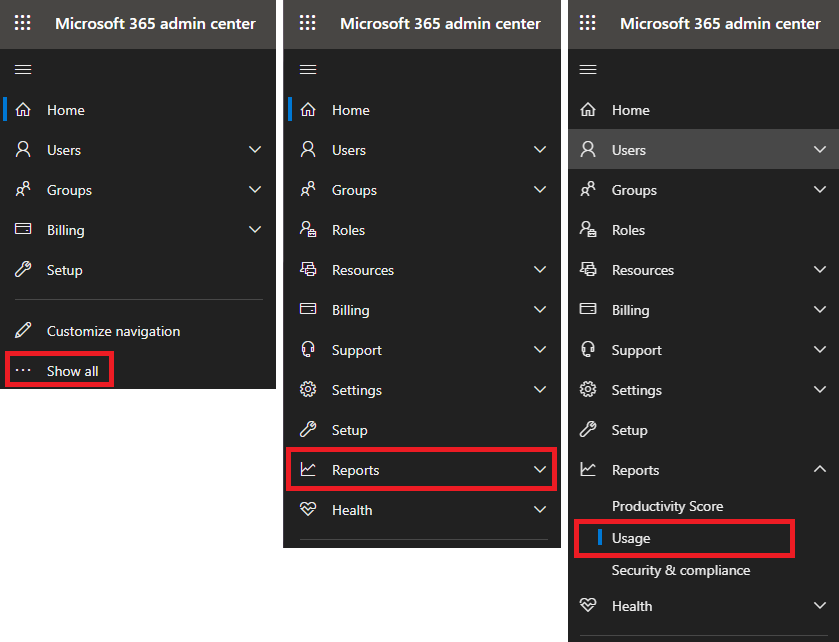Select the highlighted Users item in right panel

(704, 149)
